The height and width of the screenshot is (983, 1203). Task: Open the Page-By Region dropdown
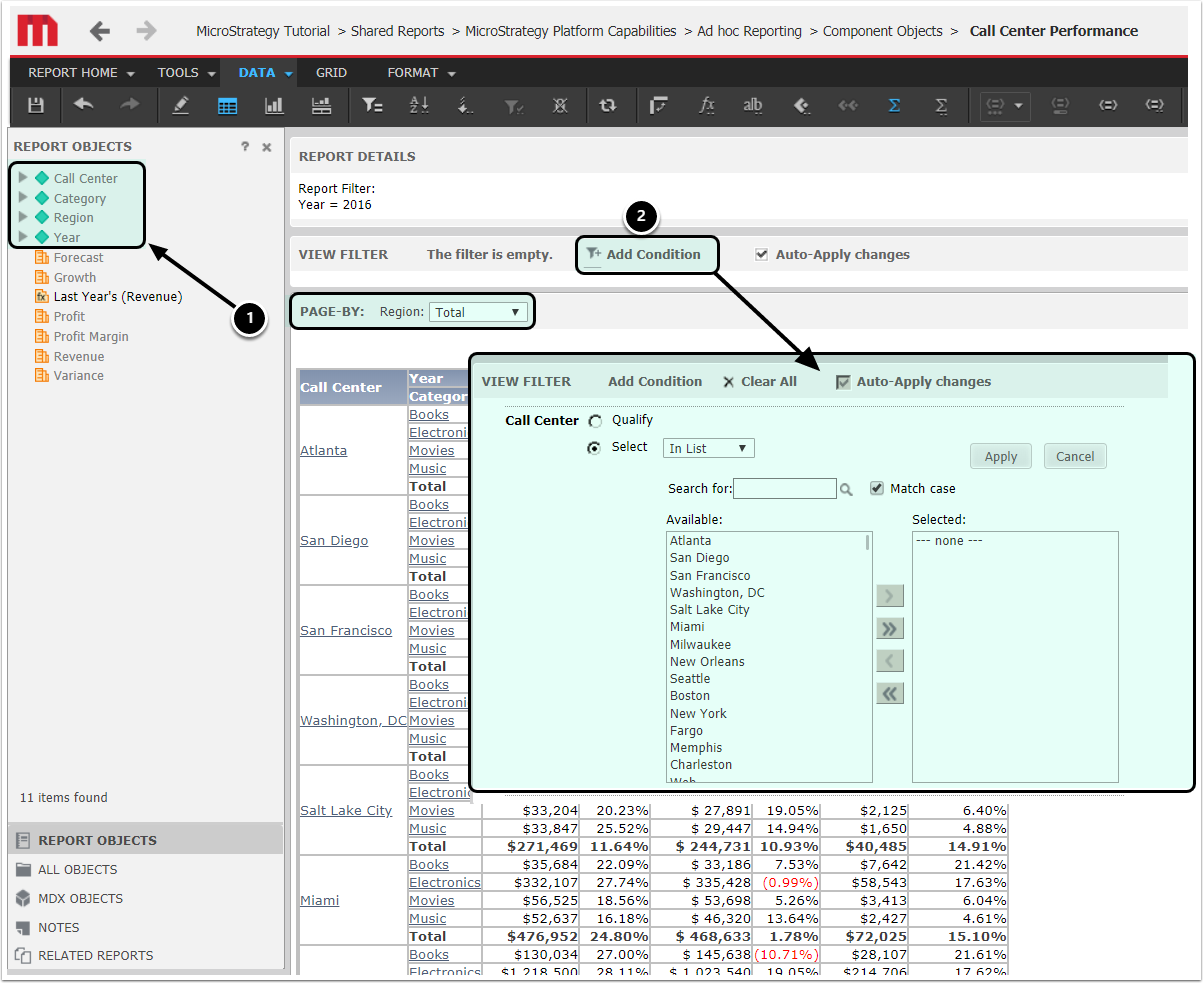pyautogui.click(x=479, y=312)
